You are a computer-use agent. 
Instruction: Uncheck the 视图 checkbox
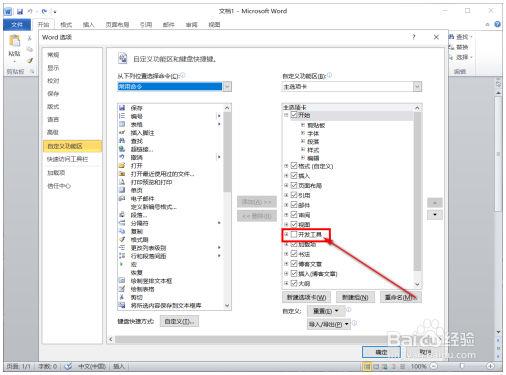click(x=294, y=224)
